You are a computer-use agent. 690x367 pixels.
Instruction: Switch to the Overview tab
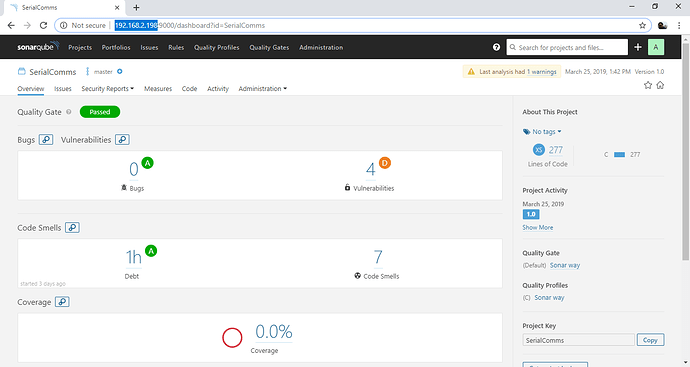(x=31, y=88)
